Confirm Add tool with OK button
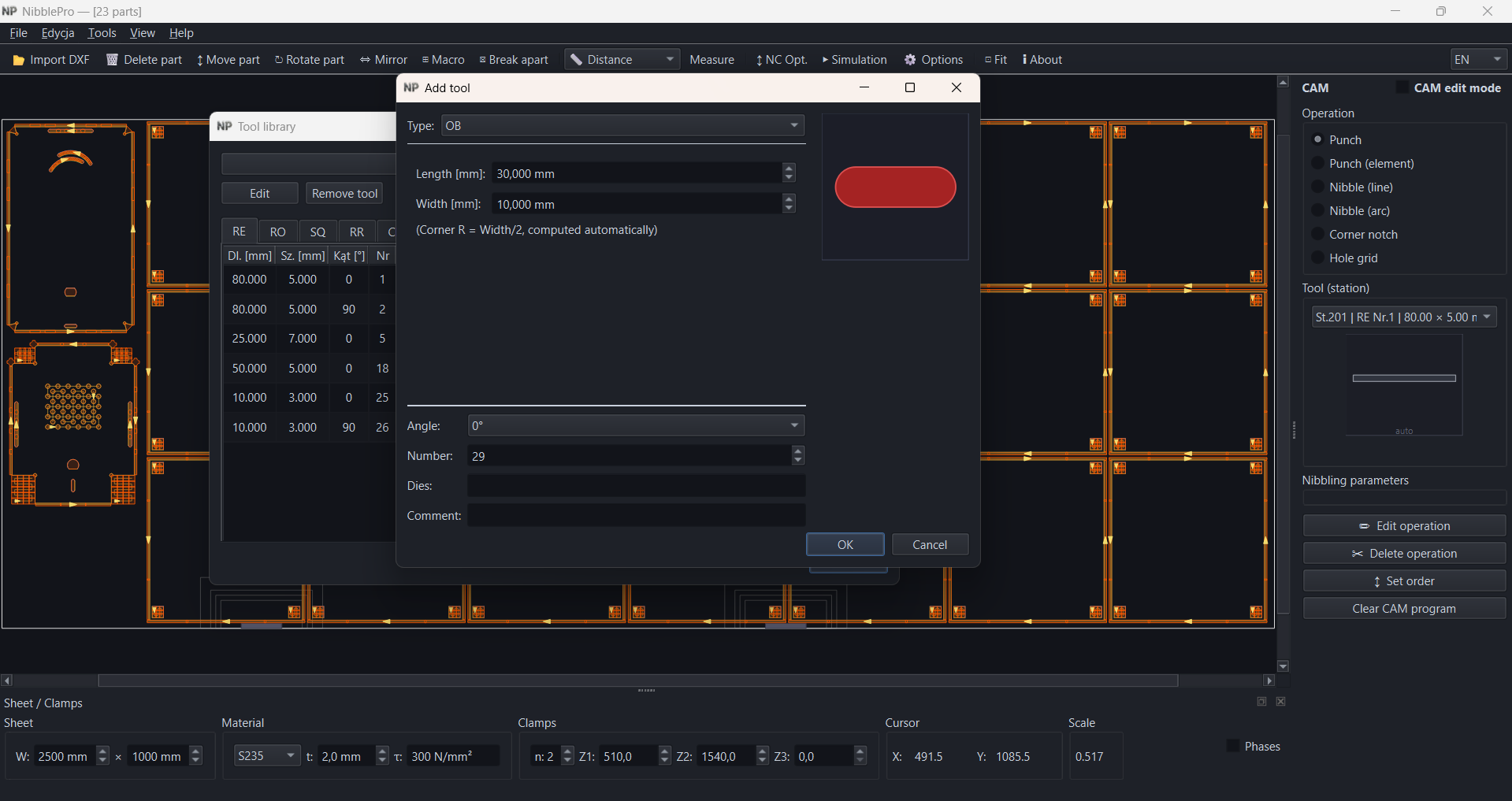1512x801 pixels. click(x=845, y=545)
